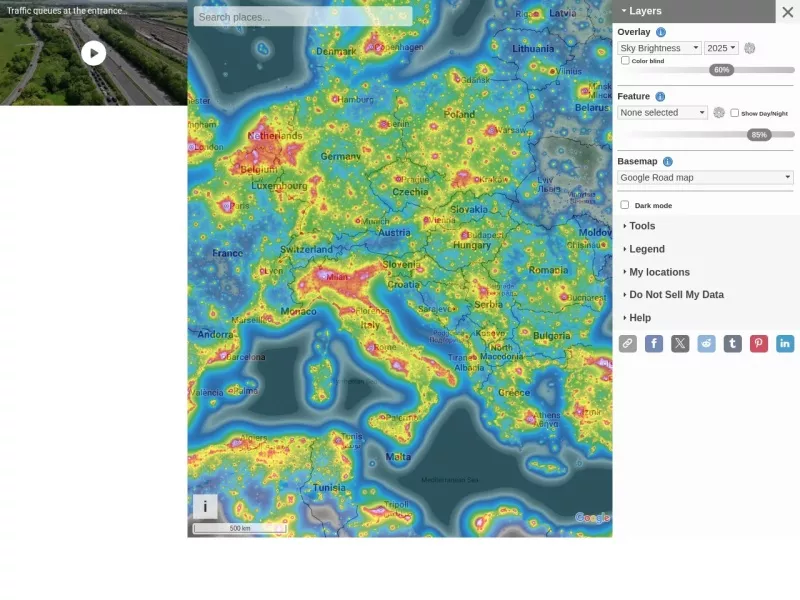
Task: Expand the Tools section
Action: point(642,226)
